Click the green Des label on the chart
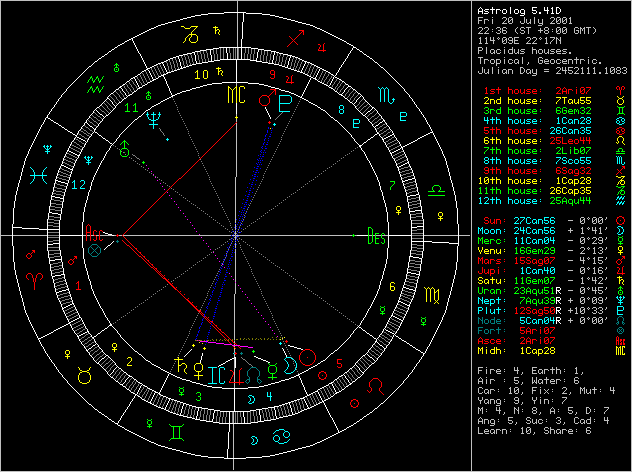 pyautogui.click(x=377, y=236)
